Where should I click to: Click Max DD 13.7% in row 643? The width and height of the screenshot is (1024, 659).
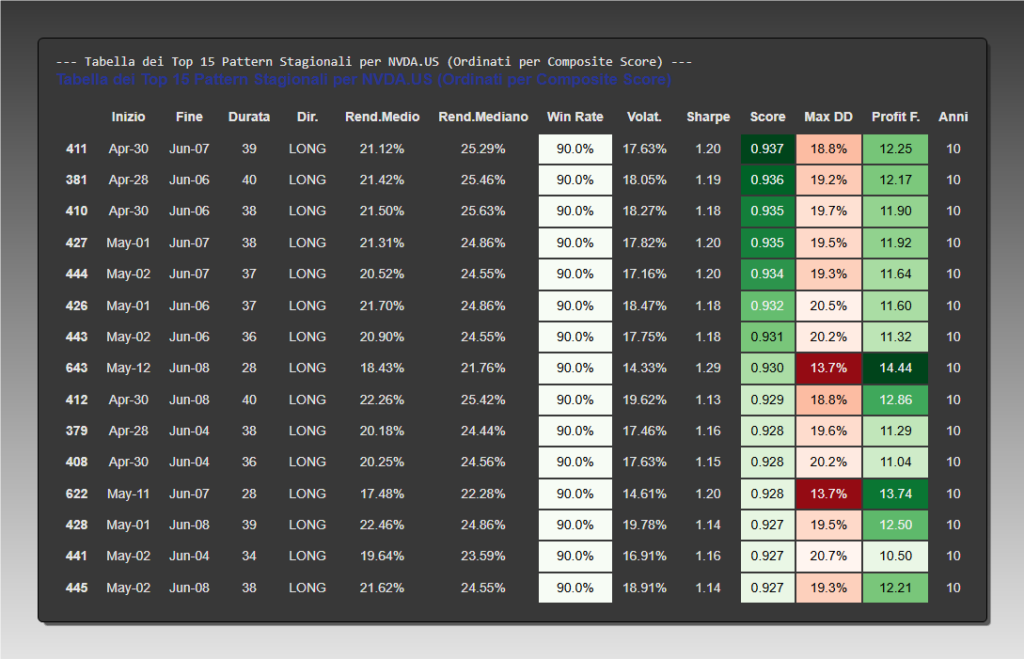[x=829, y=368]
